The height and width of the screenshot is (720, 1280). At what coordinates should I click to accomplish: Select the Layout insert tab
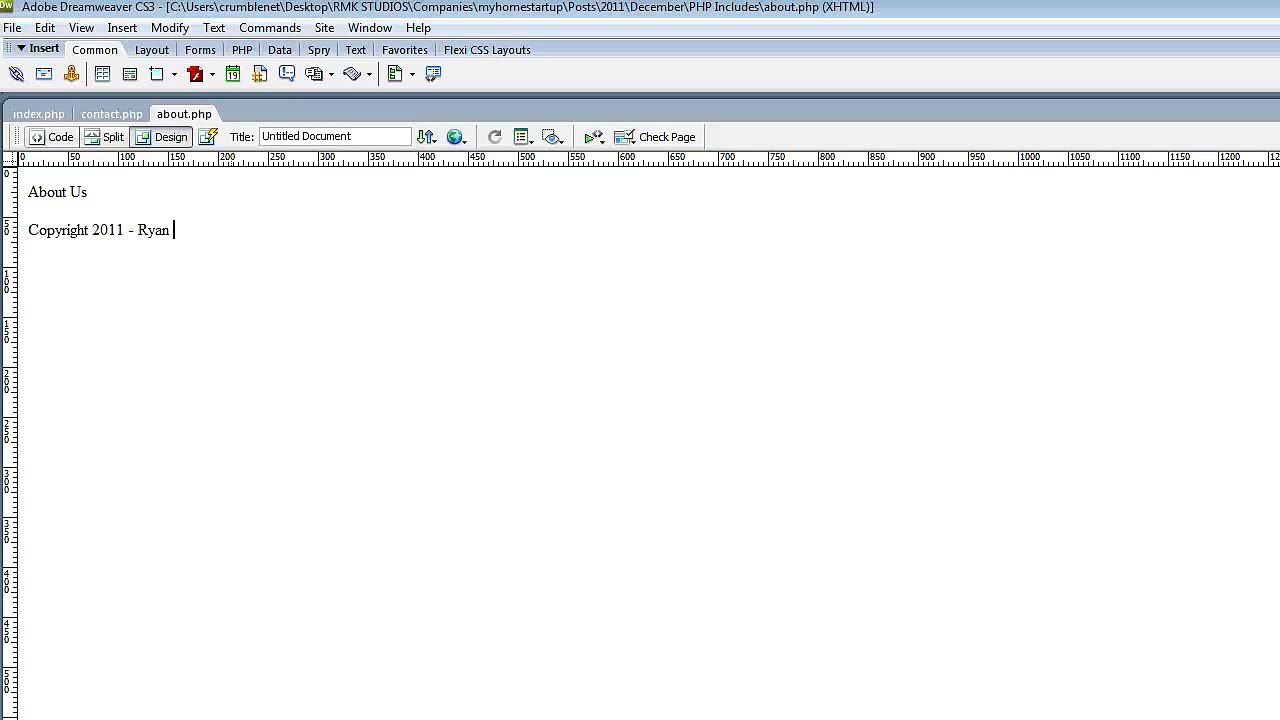coord(152,50)
